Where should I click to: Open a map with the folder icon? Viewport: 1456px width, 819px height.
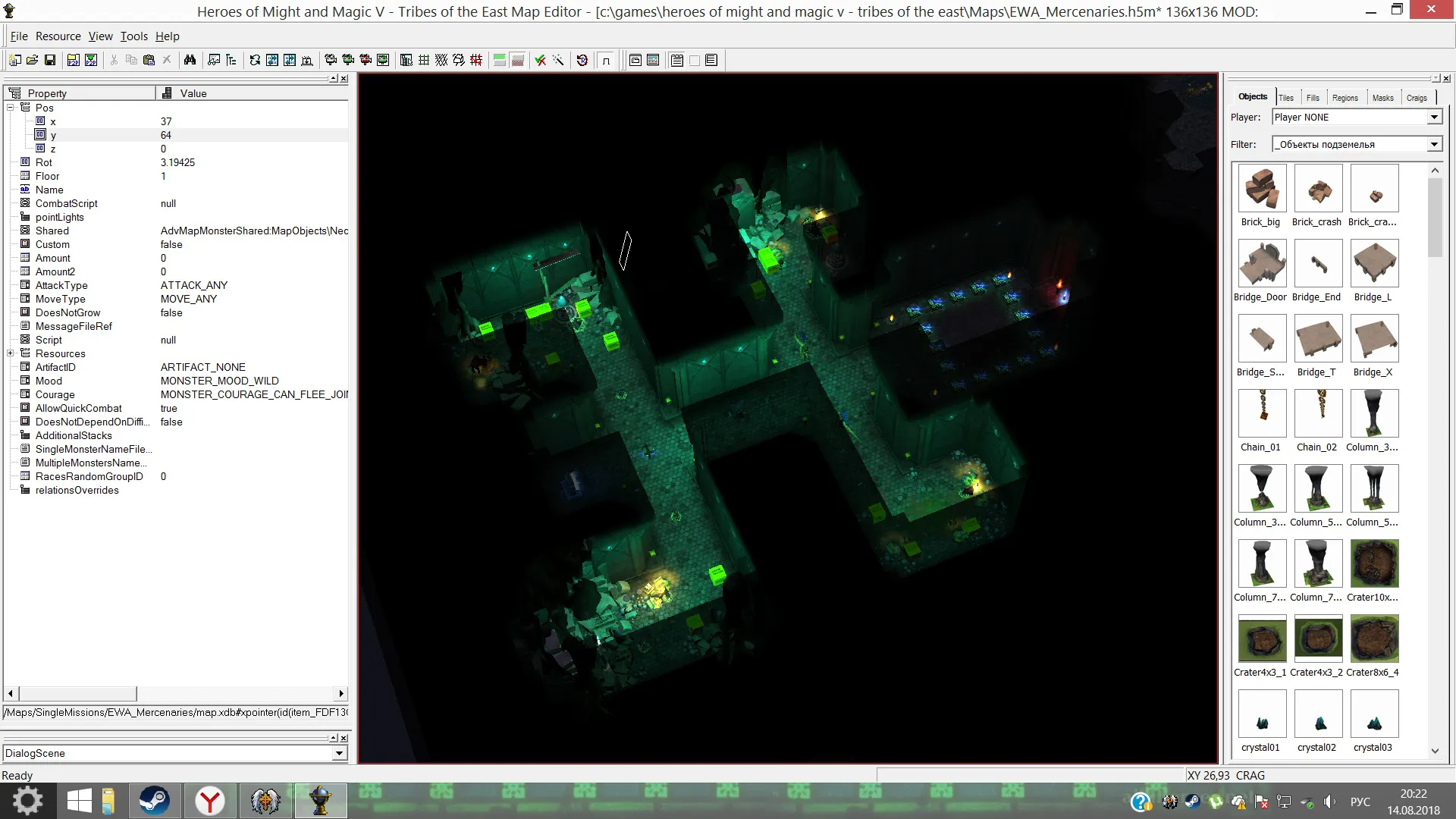(32, 60)
